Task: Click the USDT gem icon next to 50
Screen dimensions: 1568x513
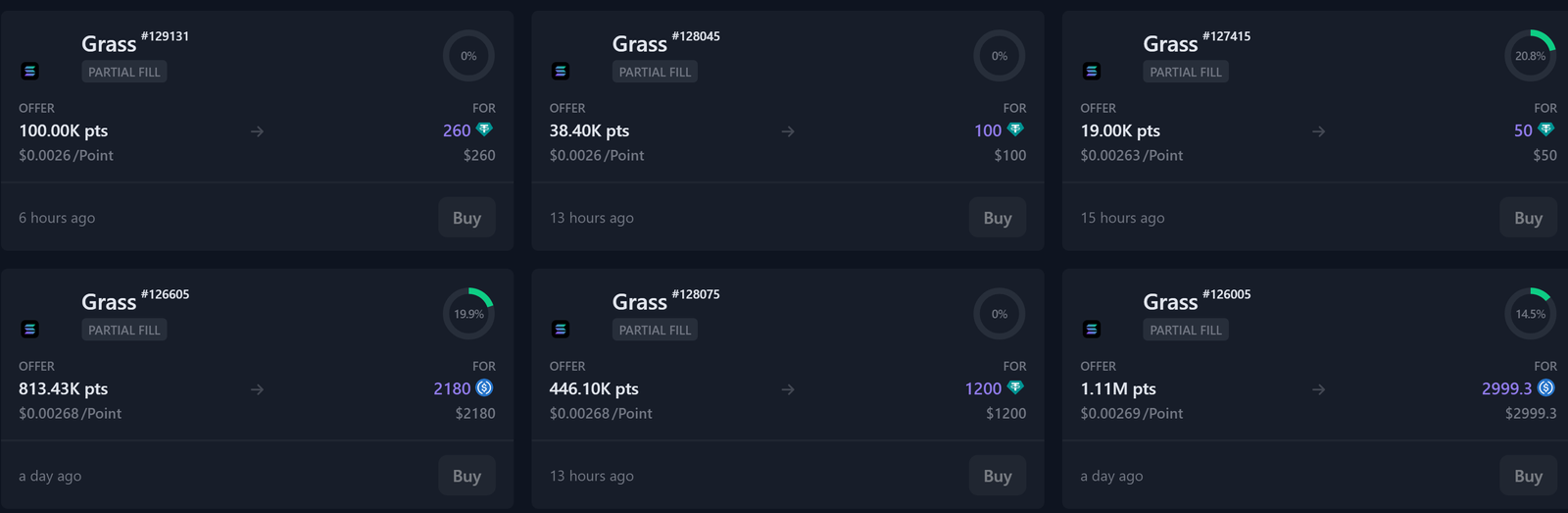Action: [1546, 129]
